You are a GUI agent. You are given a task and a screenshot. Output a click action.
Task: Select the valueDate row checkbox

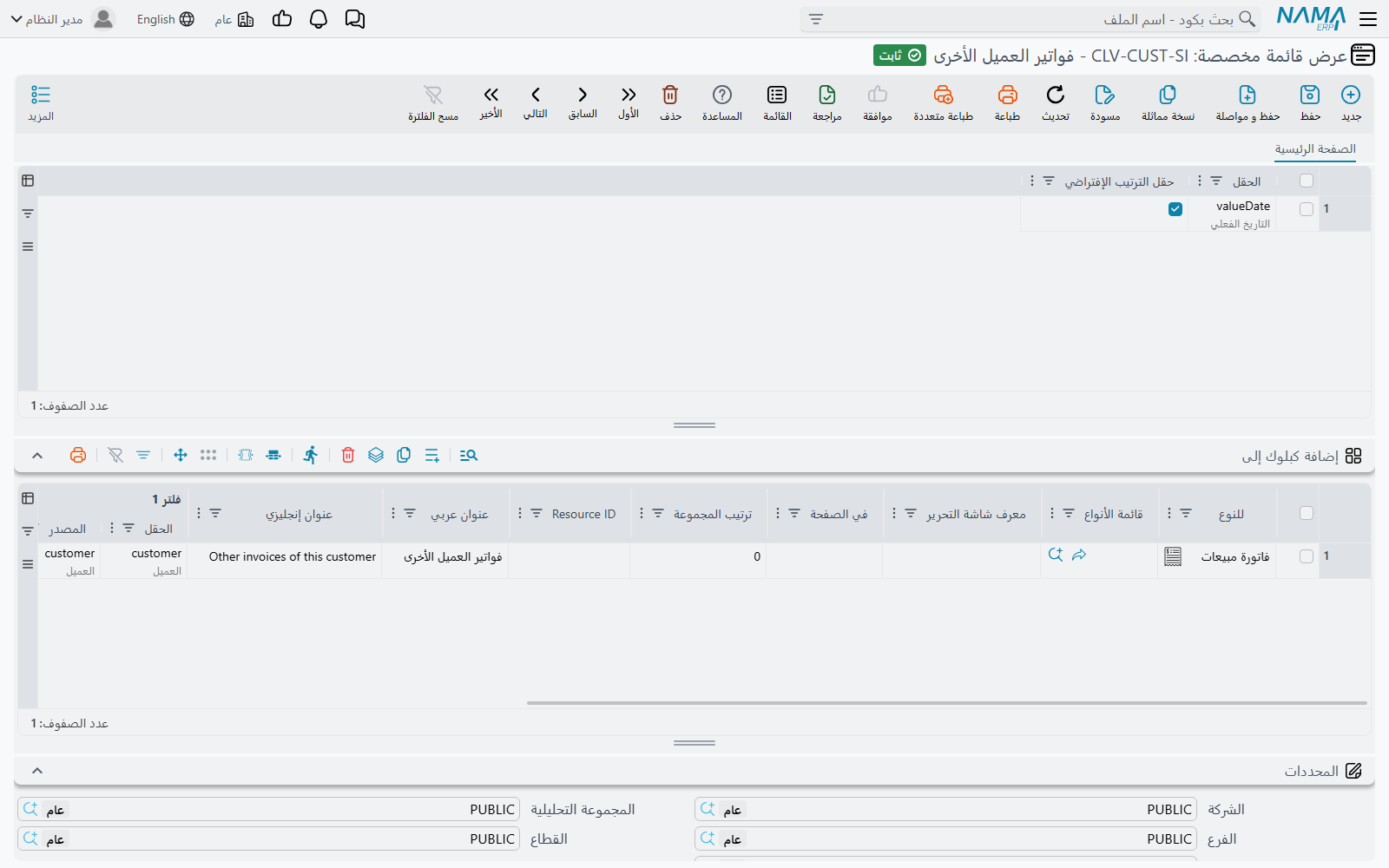coord(1307,209)
